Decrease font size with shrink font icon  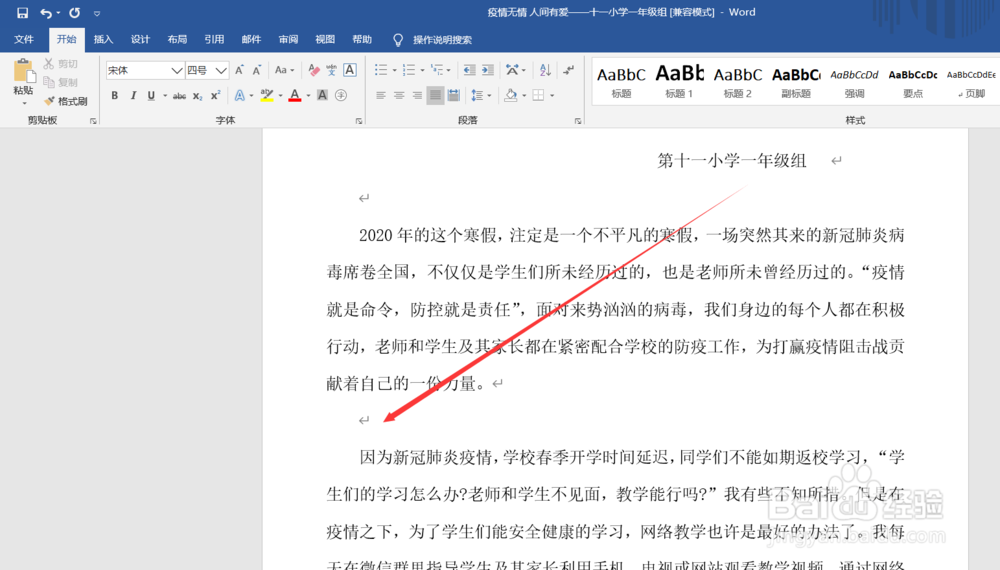256,70
